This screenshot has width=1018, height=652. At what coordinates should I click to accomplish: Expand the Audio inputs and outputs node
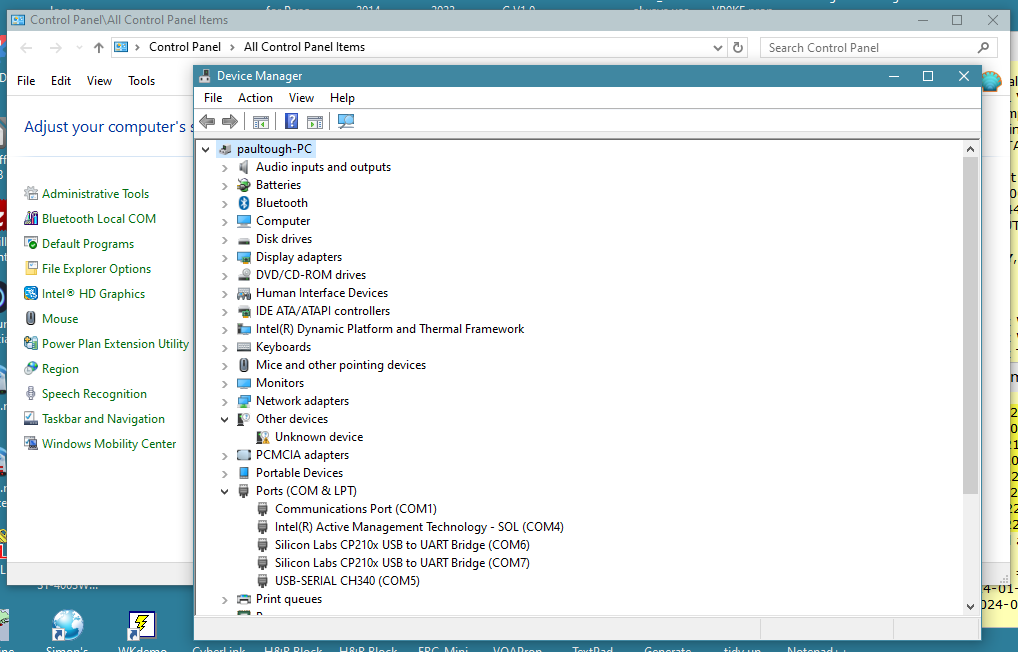coord(225,168)
